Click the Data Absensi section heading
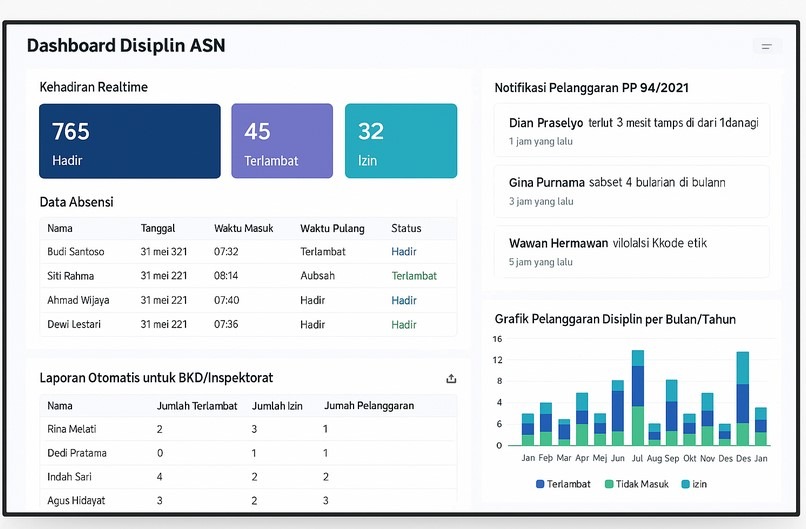The width and height of the screenshot is (806, 529). click(77, 202)
